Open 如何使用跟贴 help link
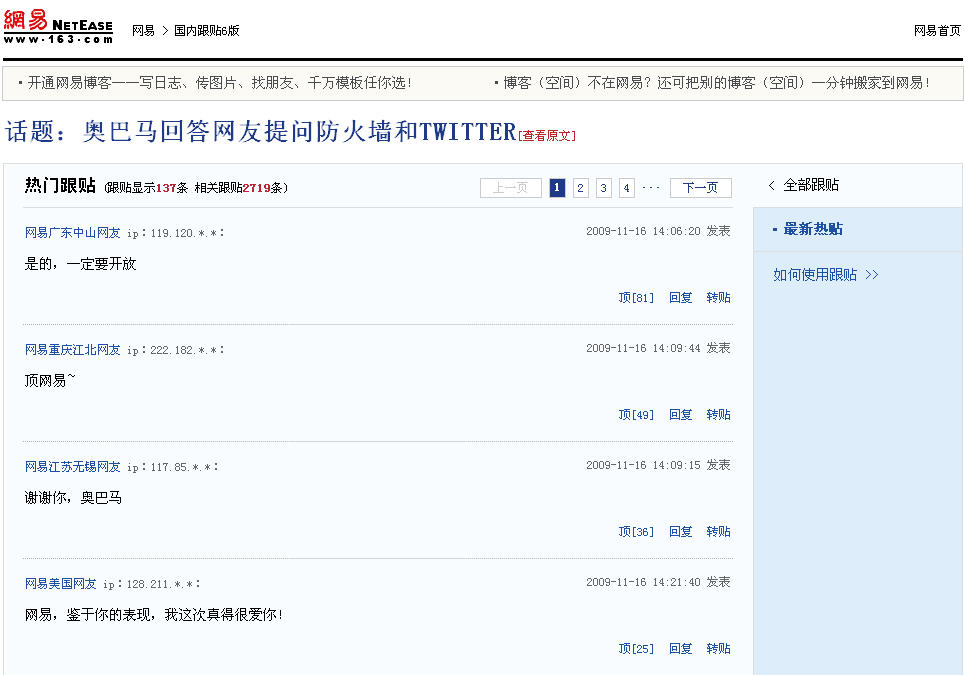Screen dimensions: 965x675 [825, 275]
